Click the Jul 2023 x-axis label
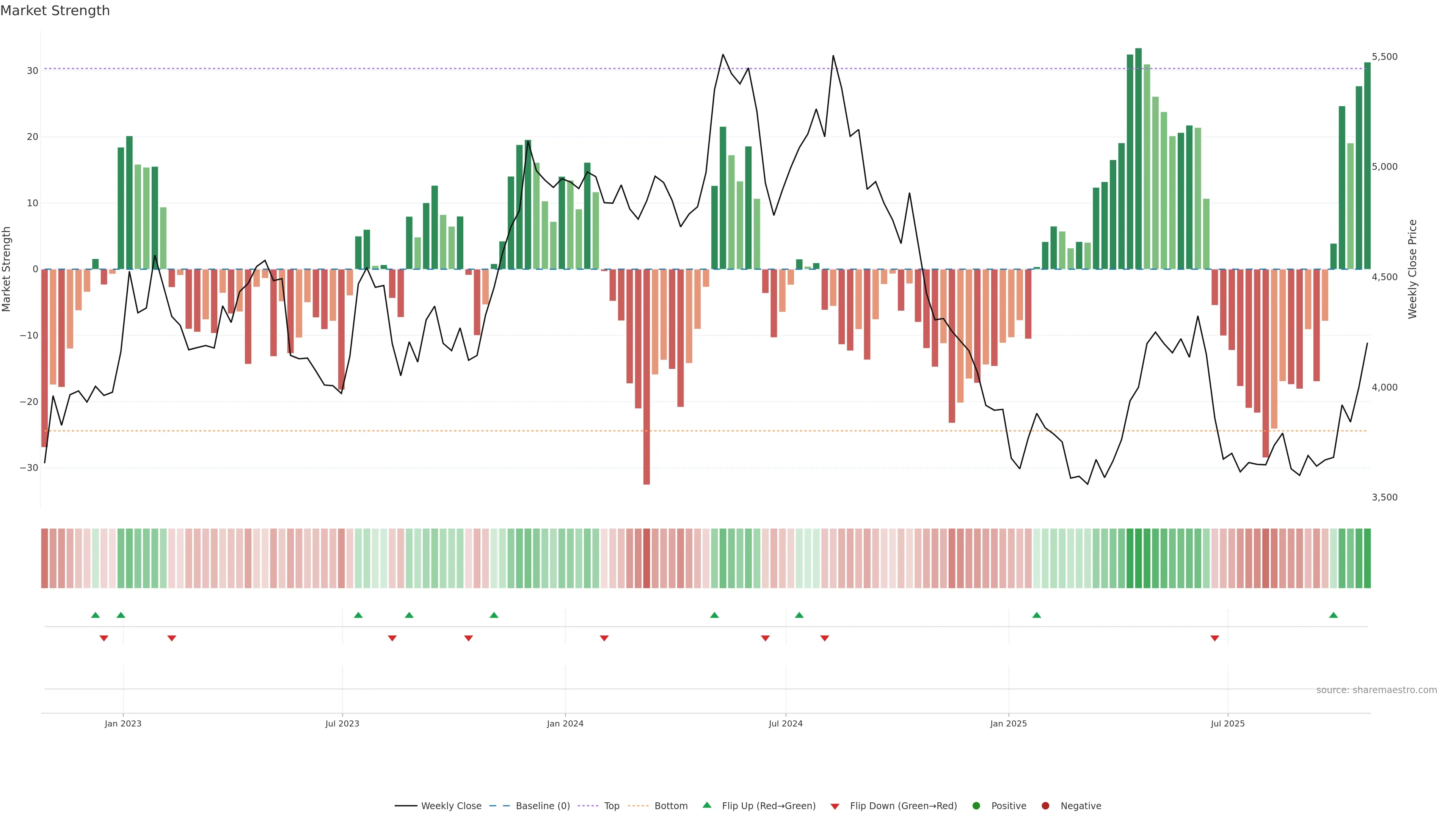 [342, 723]
